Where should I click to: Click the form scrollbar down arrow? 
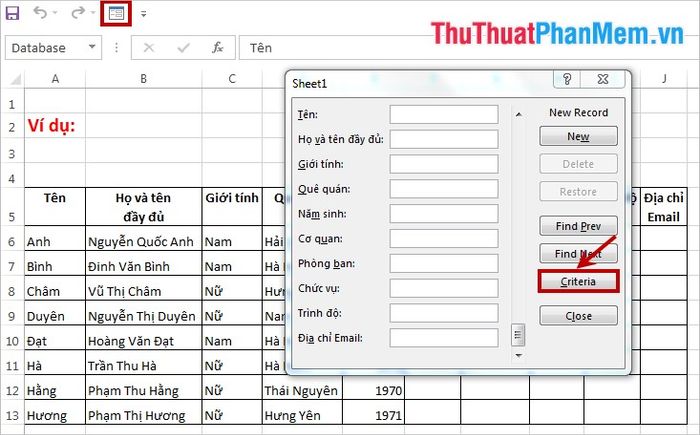coord(517,354)
